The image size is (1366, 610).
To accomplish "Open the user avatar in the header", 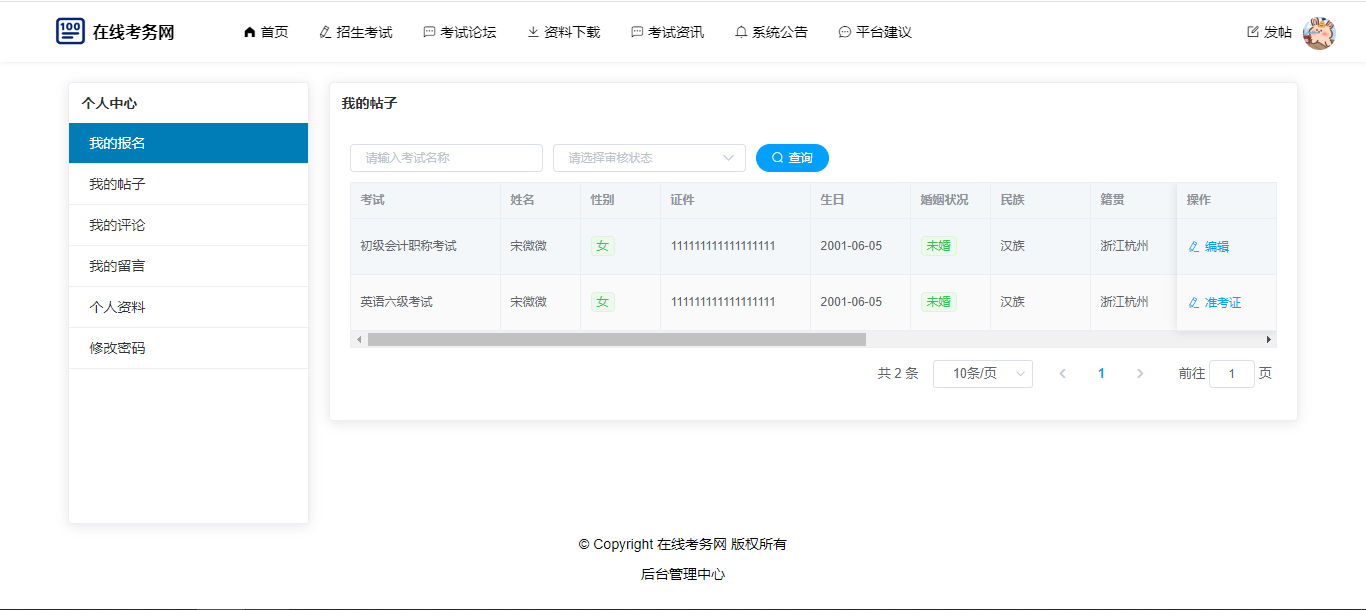I will click(1319, 33).
